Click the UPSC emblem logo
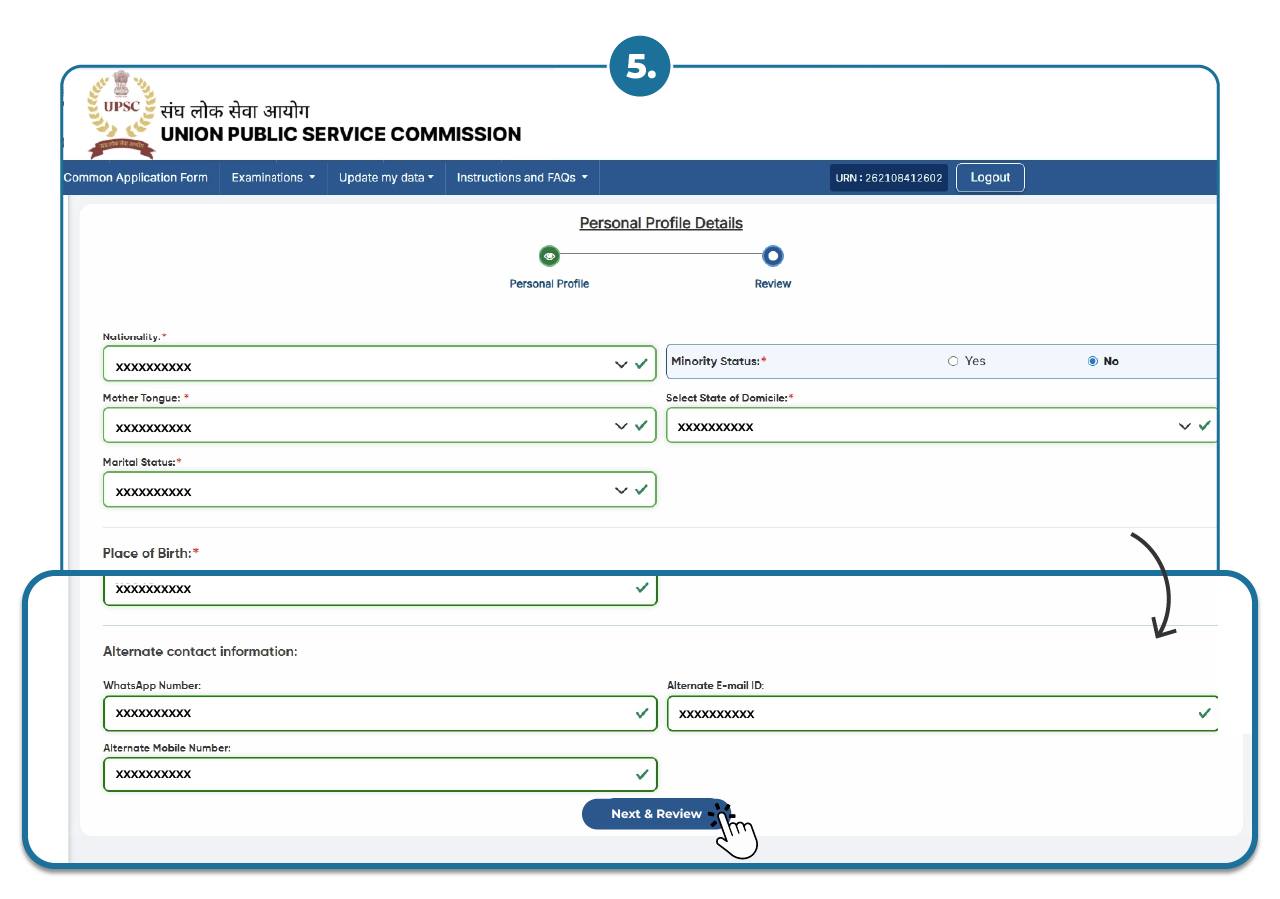 pos(120,113)
